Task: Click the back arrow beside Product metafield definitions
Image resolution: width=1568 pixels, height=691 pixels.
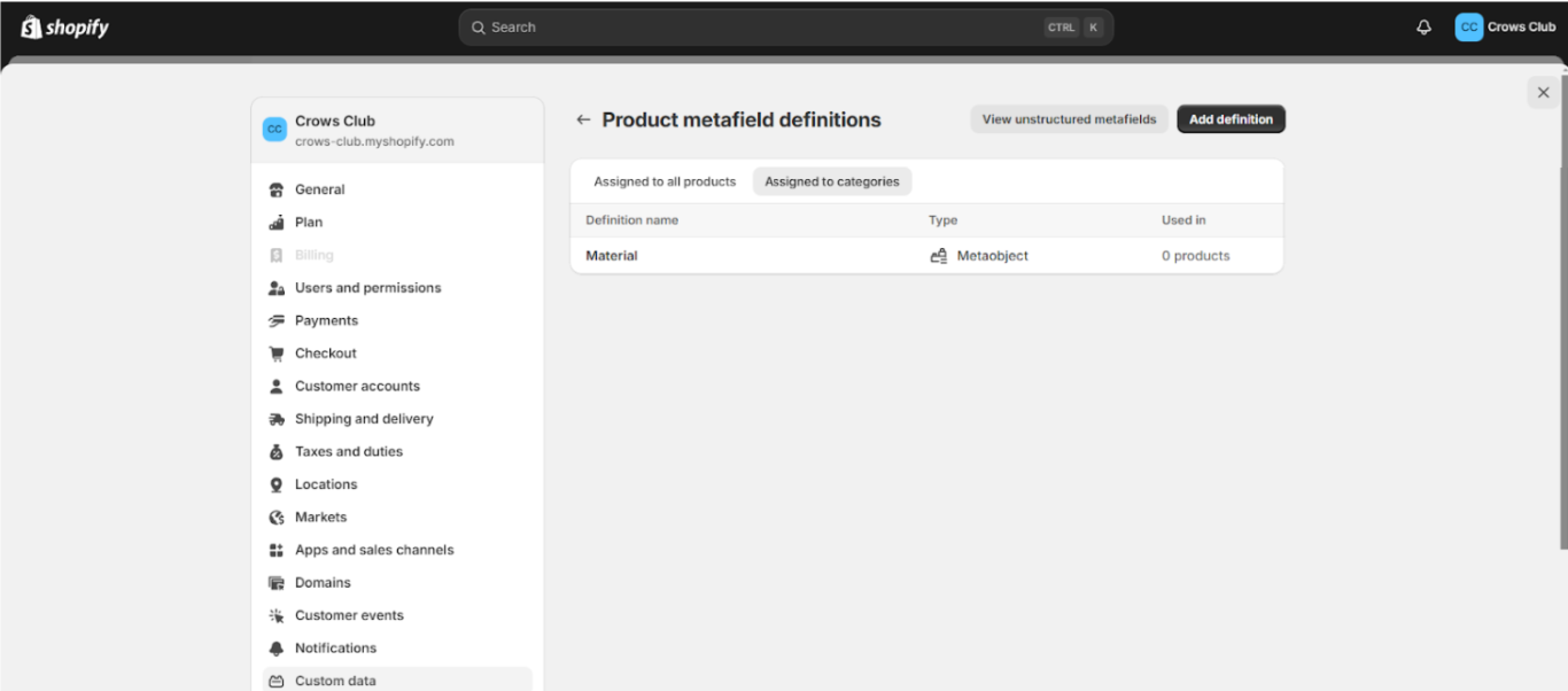Action: 583,119
